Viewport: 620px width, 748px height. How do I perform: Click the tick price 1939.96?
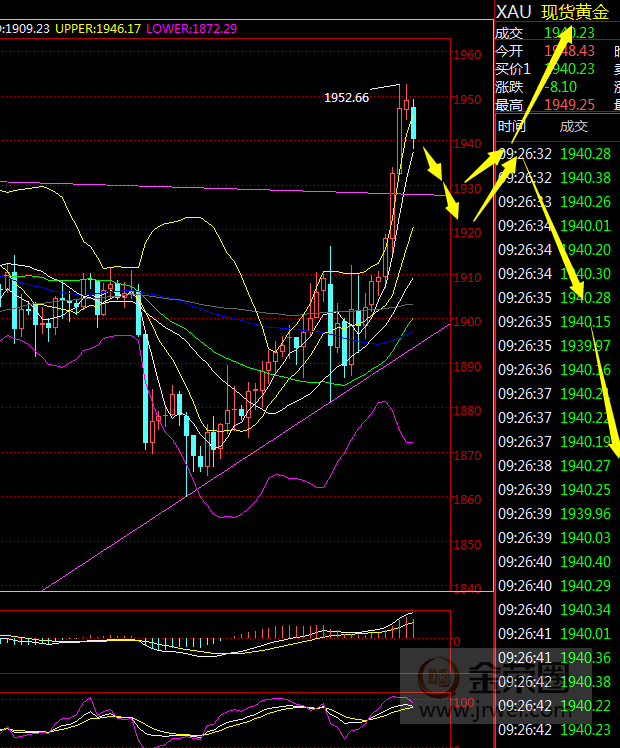(586, 513)
